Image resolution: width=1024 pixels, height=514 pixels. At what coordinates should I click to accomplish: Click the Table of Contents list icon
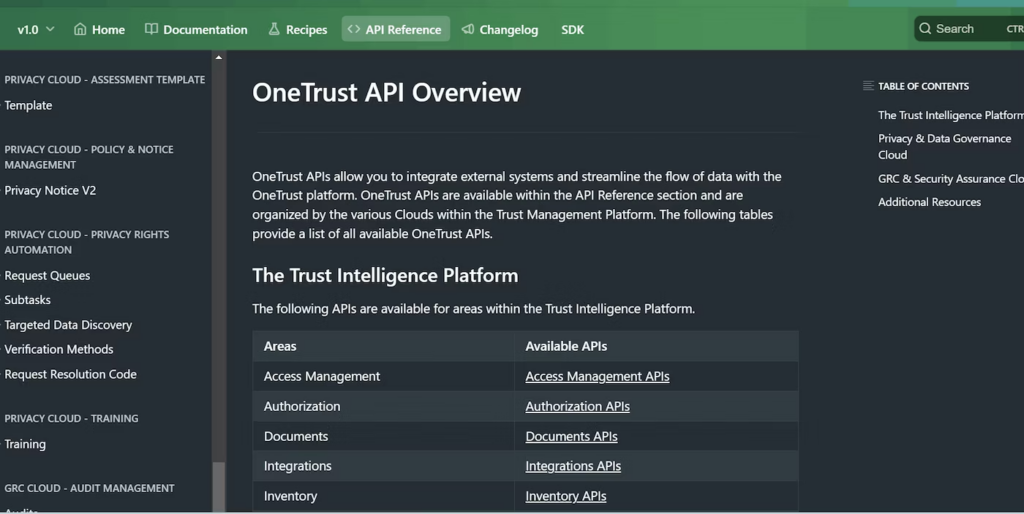868,86
